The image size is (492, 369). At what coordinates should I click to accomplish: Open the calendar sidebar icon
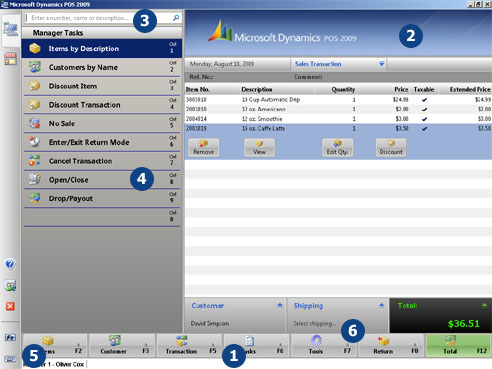10,59
